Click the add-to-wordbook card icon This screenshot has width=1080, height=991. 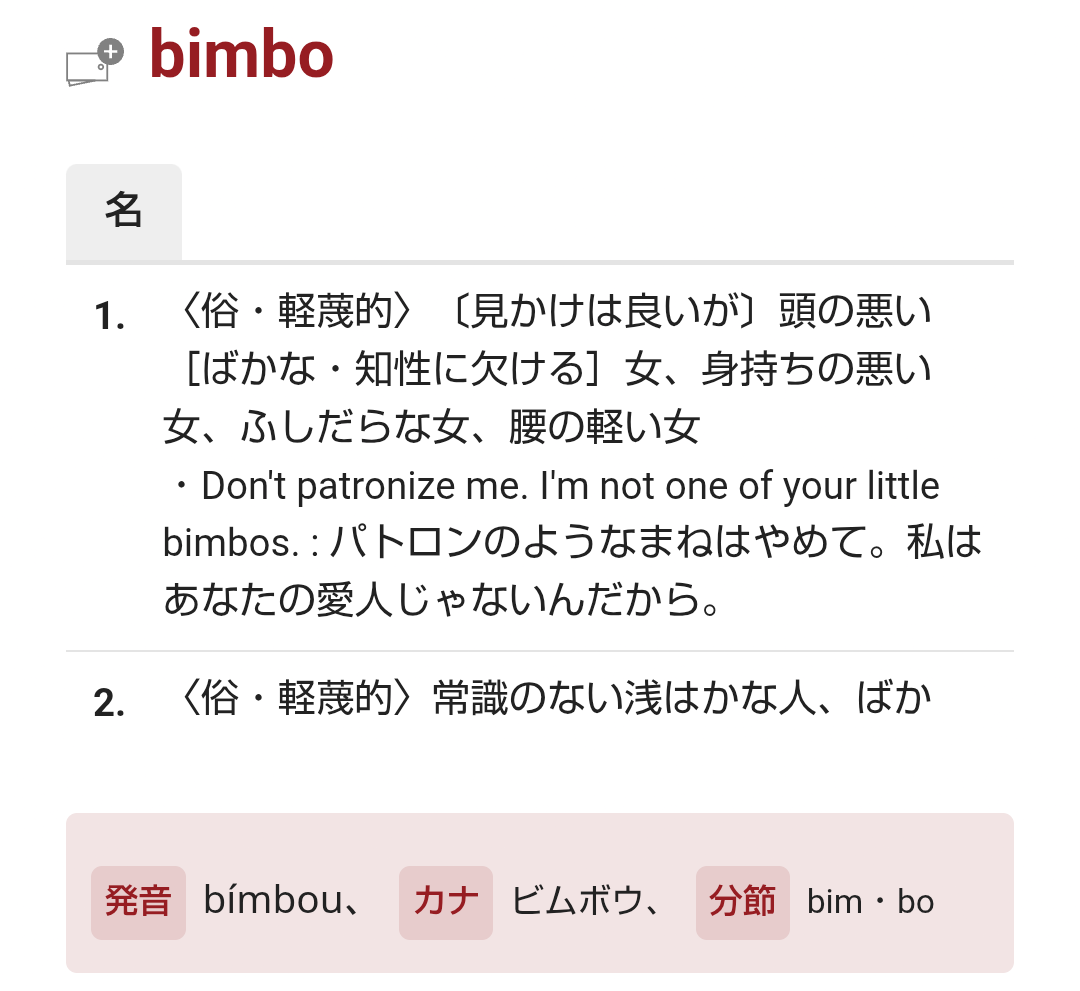point(93,62)
